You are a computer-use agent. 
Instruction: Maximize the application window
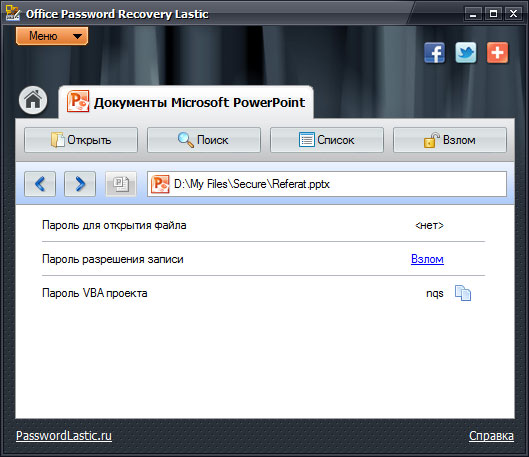click(493, 14)
